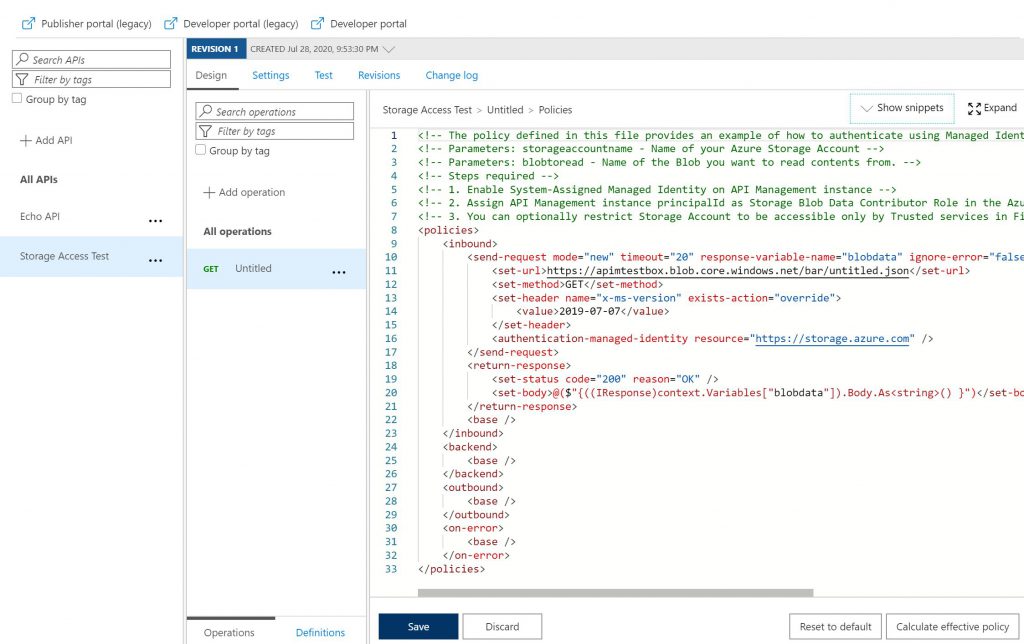Click the Discard button
Image resolution: width=1024 pixels, height=644 pixels.
pyautogui.click(x=502, y=626)
